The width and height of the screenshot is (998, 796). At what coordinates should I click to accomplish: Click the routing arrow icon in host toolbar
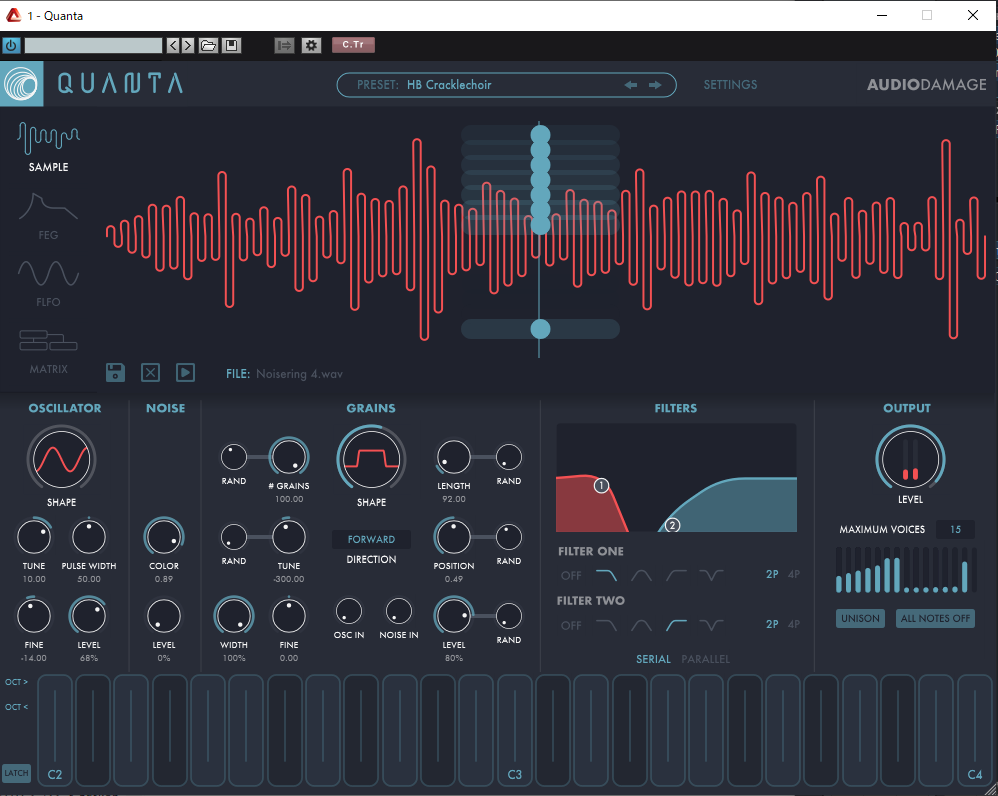(284, 45)
